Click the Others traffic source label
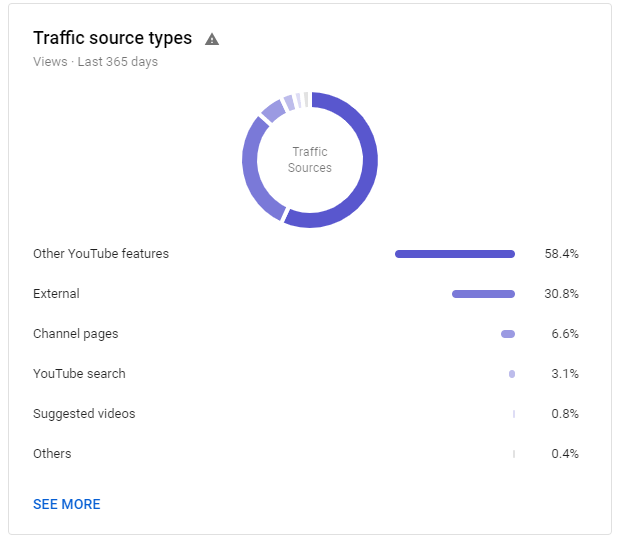This screenshot has height=539, width=618. click(52, 454)
